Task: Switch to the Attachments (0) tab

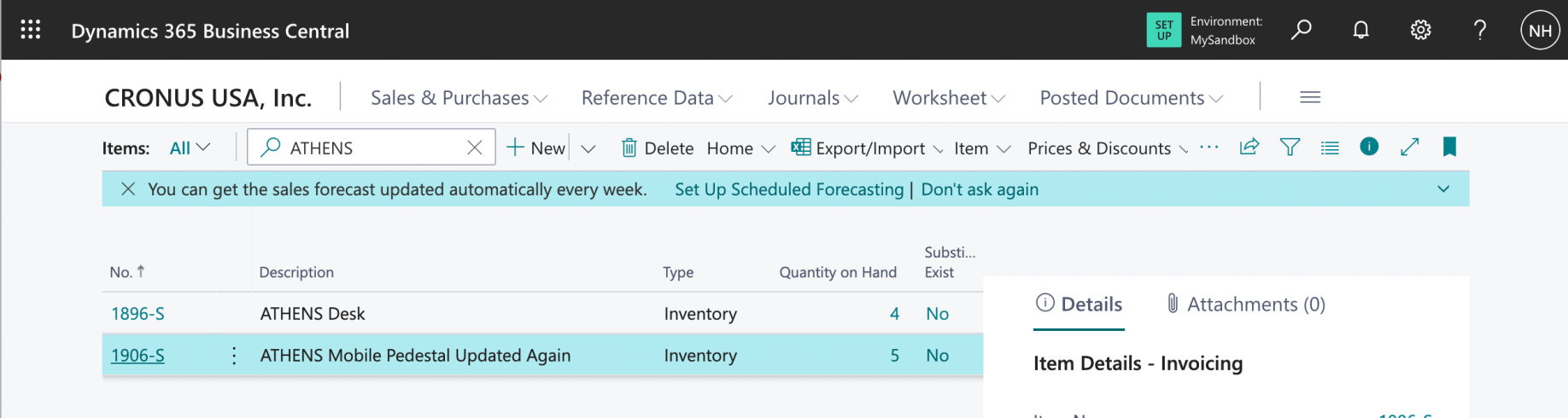Action: 1246,305
